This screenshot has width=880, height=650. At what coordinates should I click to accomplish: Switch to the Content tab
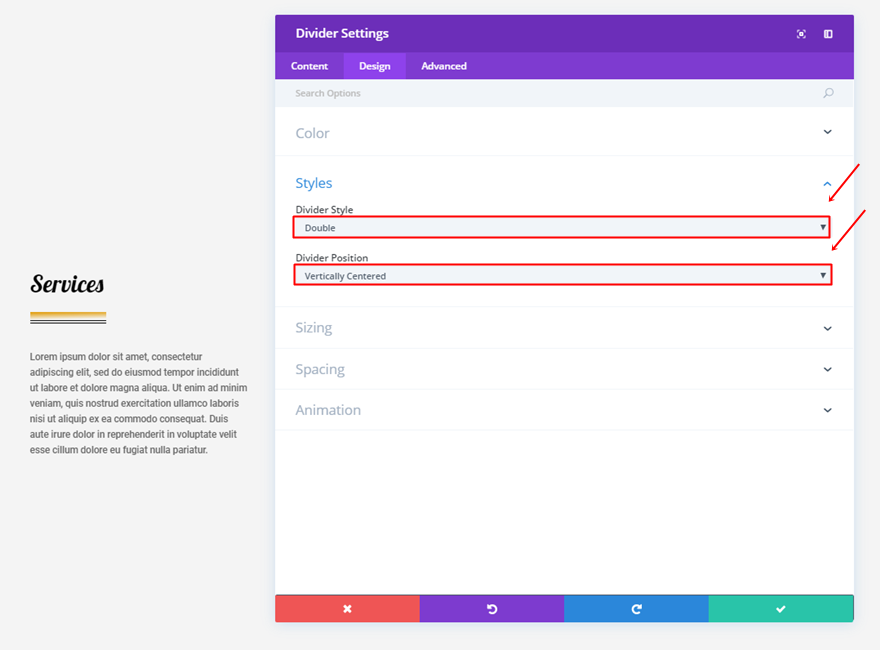(x=309, y=66)
